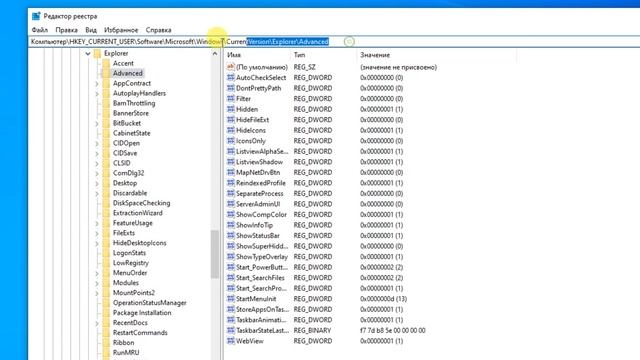Click the DWORD icon of AutoCheckSelect
The height and width of the screenshot is (360, 640).
click(x=231, y=78)
